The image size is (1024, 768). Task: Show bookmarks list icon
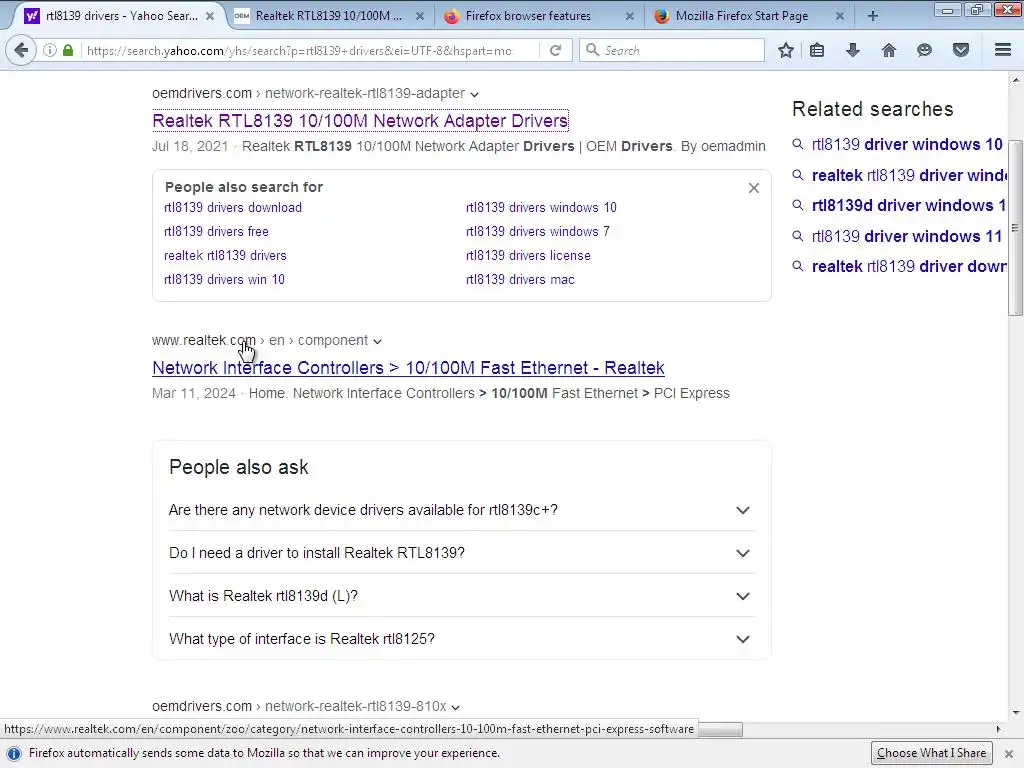[x=817, y=50]
